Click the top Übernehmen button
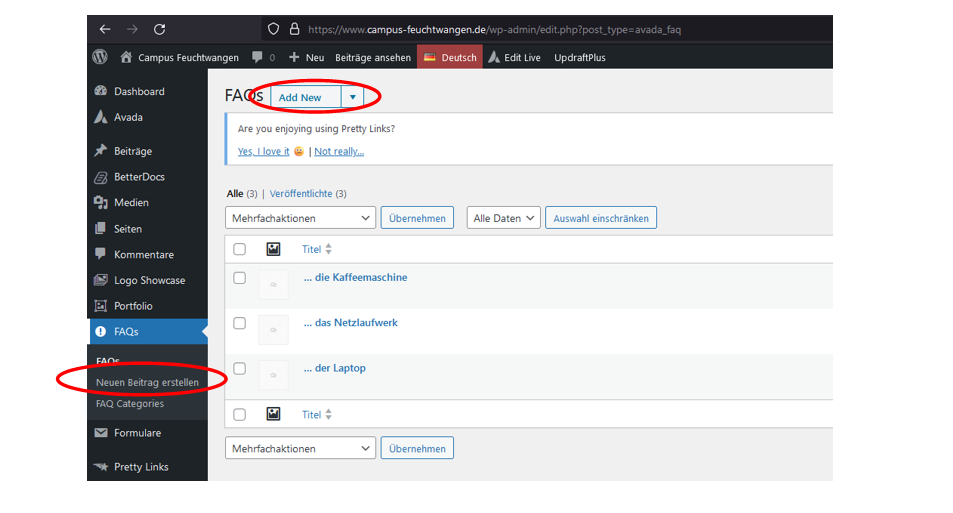953x513 pixels. tap(417, 218)
